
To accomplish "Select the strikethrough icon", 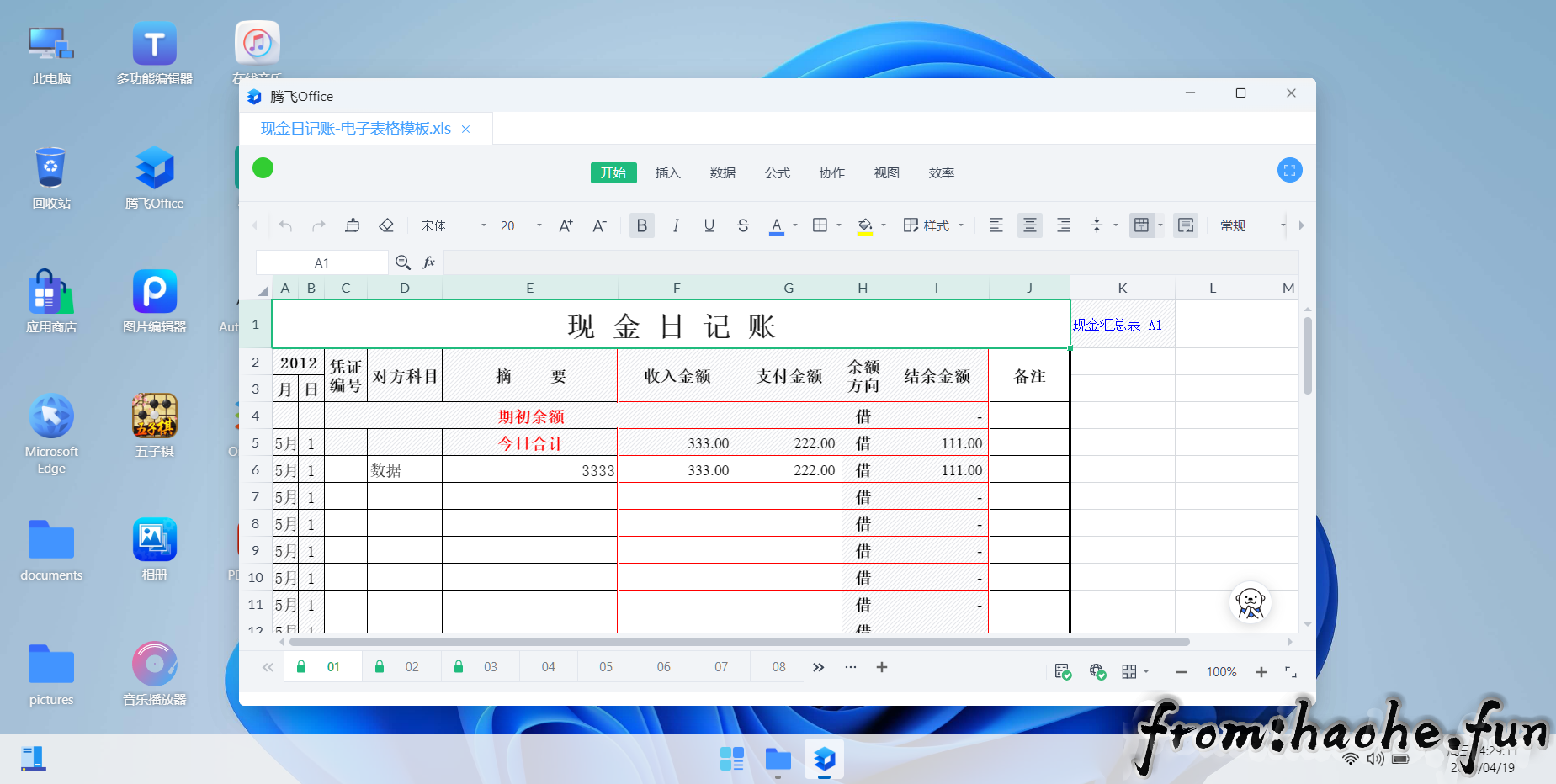I will [743, 225].
